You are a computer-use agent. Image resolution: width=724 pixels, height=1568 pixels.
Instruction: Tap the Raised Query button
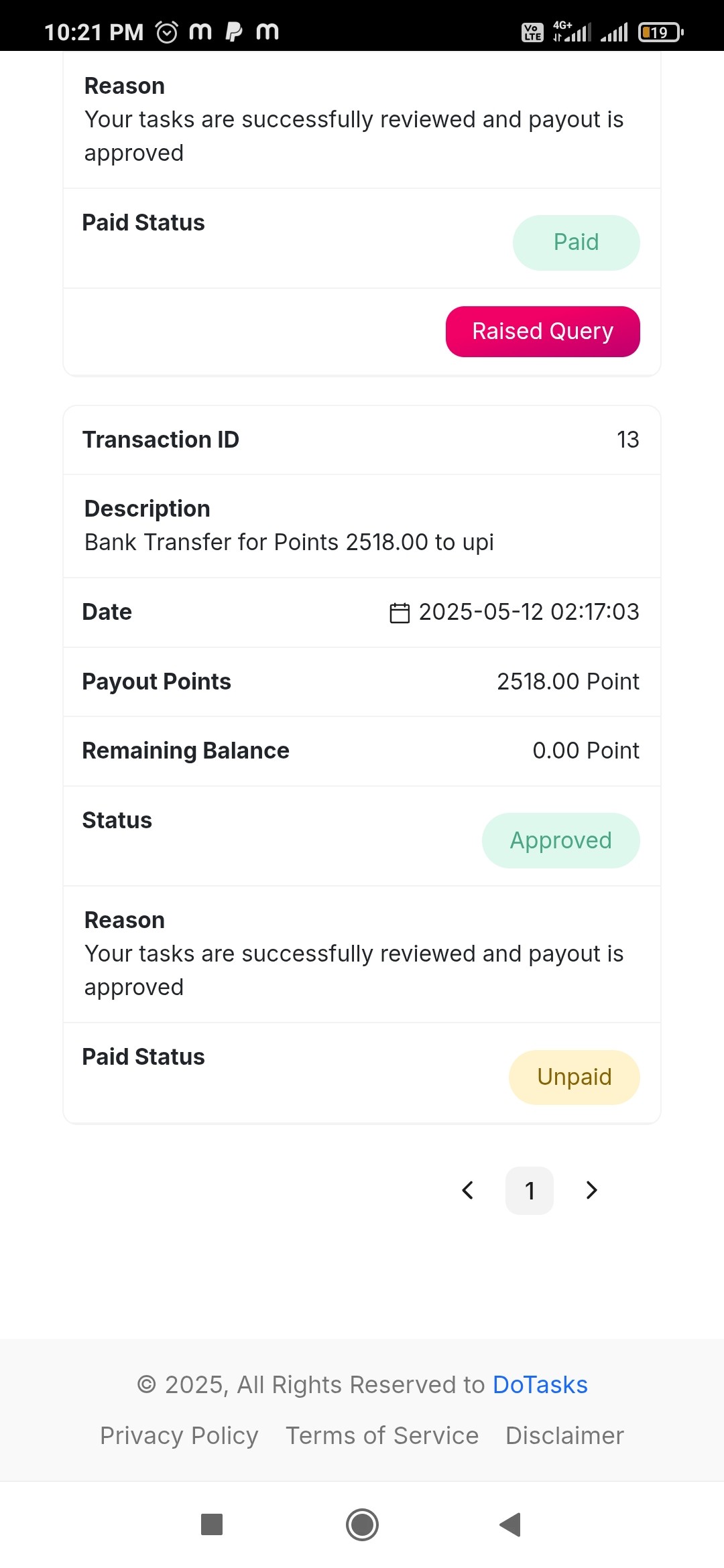pos(542,332)
